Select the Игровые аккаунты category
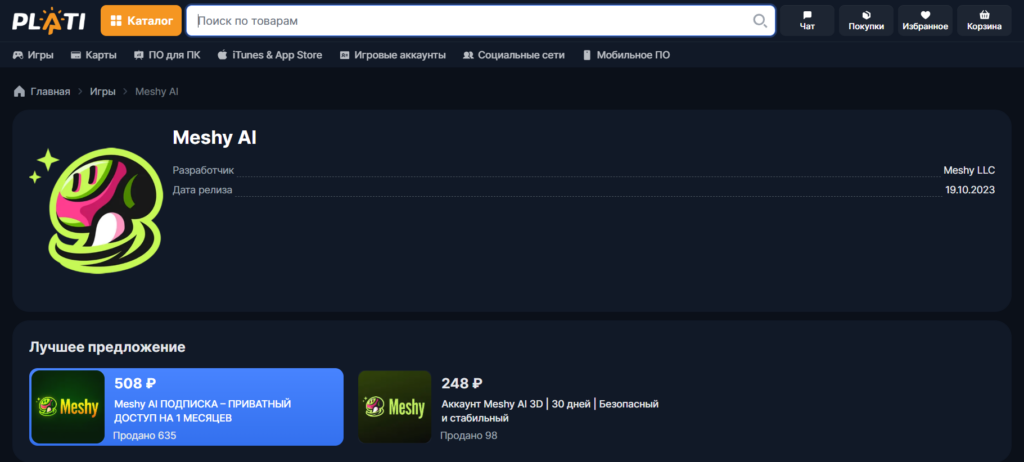The height and width of the screenshot is (462, 1024). coord(392,55)
